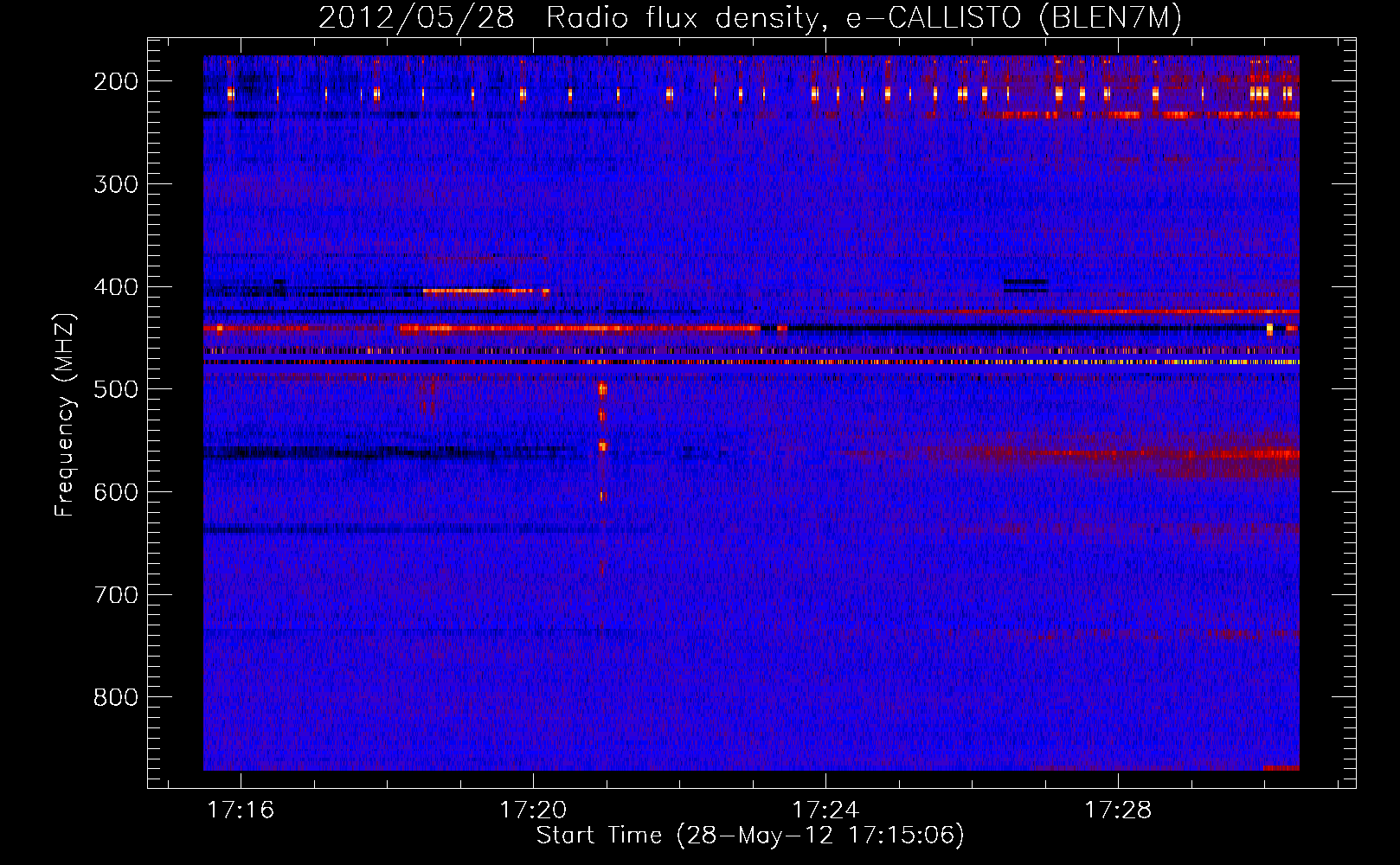The height and width of the screenshot is (865, 1400).
Task: Select the 'Frequency (MHZ)' y-axis label
Action: pyautogui.click(x=65, y=414)
